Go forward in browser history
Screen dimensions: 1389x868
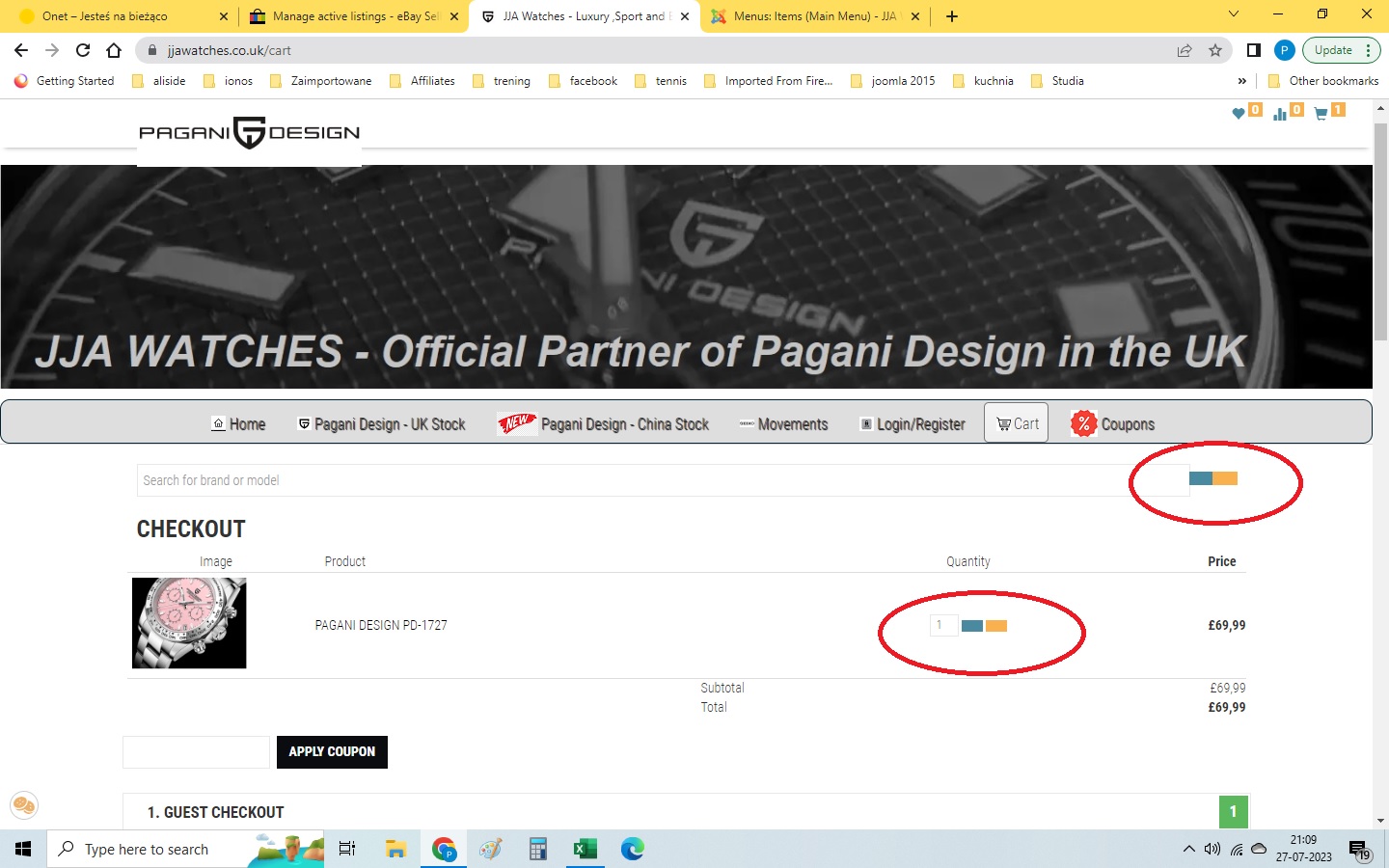52,50
